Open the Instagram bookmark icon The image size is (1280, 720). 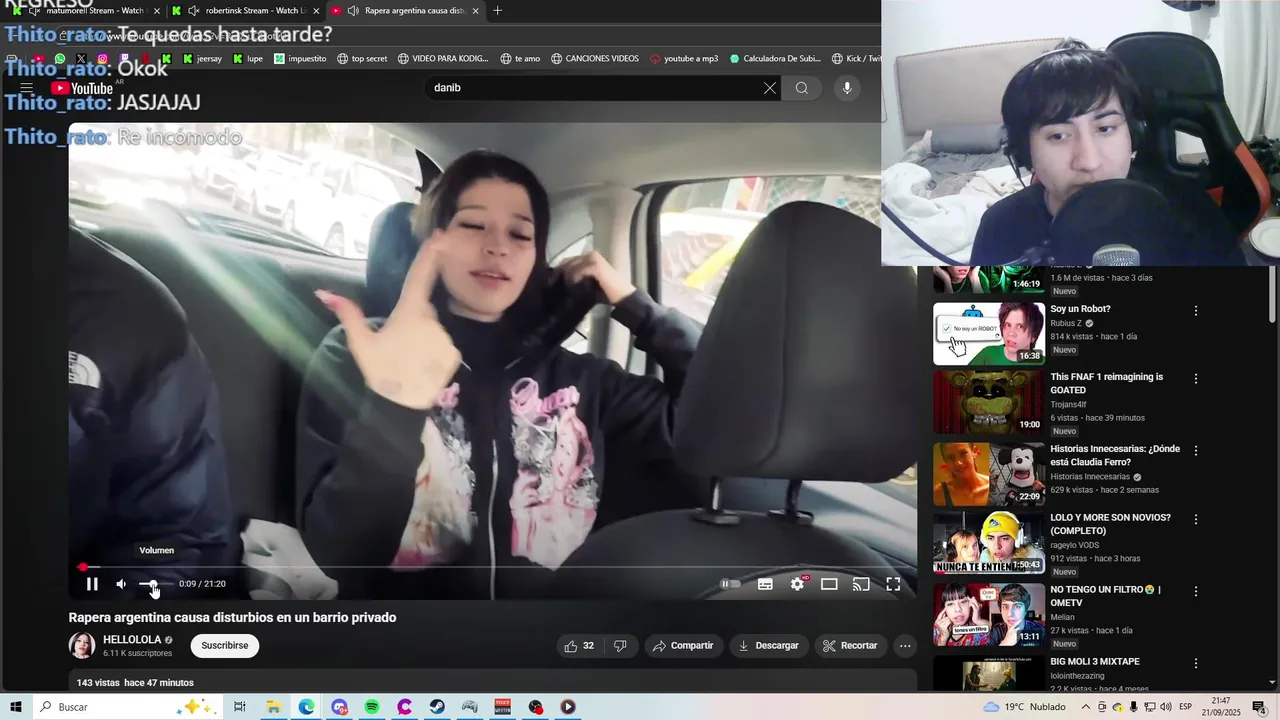pyautogui.click(x=103, y=59)
